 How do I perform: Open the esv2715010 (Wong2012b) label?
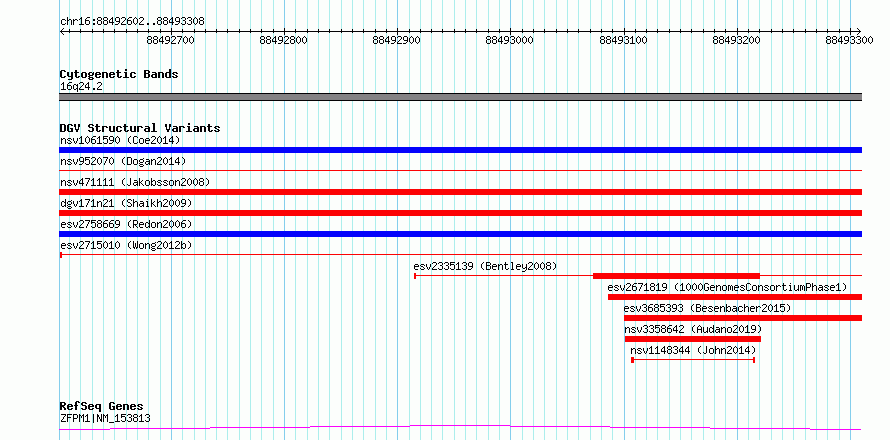[126, 245]
